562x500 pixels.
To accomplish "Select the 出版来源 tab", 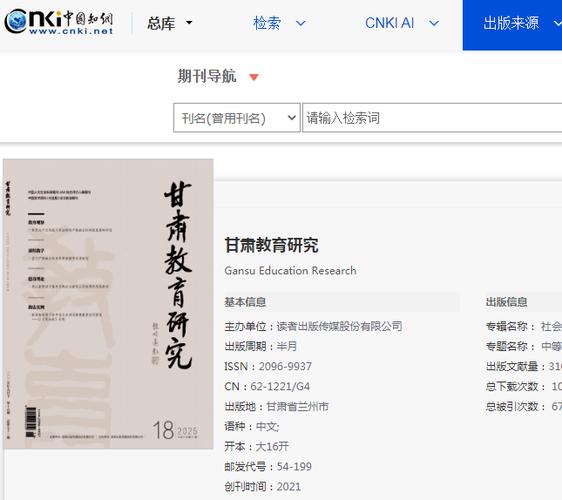I will click(x=512, y=24).
